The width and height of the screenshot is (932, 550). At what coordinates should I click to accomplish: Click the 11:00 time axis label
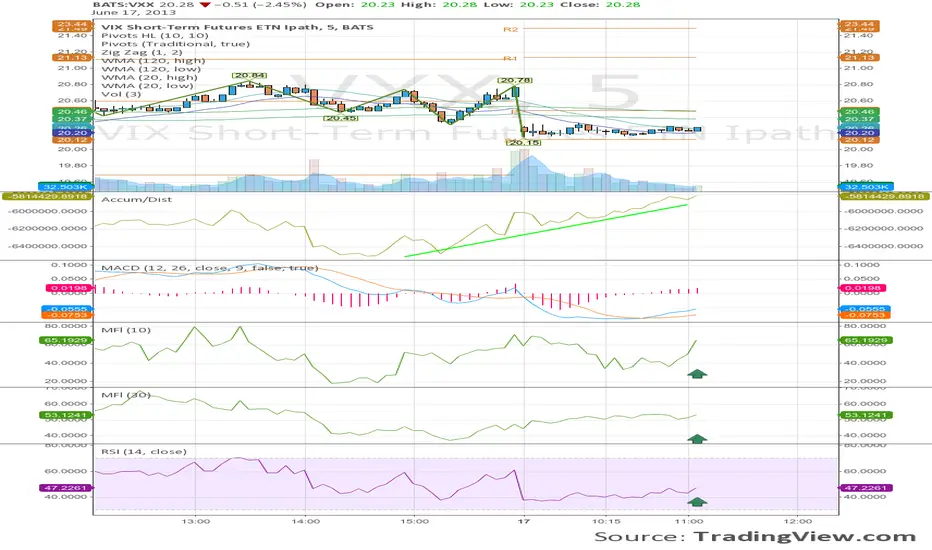pos(688,521)
